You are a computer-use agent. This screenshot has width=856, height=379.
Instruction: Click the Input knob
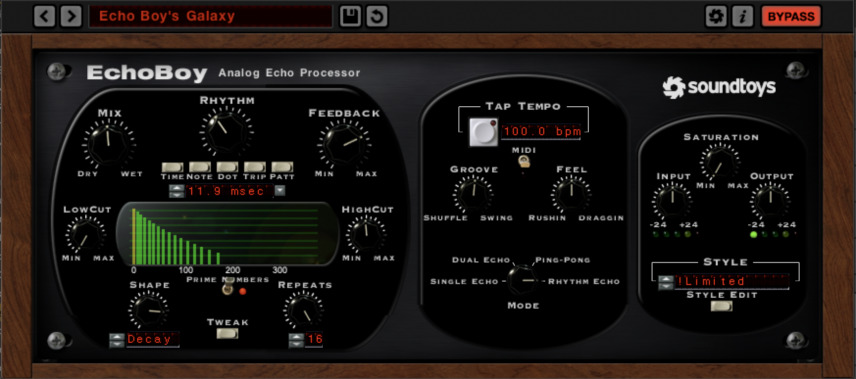672,201
